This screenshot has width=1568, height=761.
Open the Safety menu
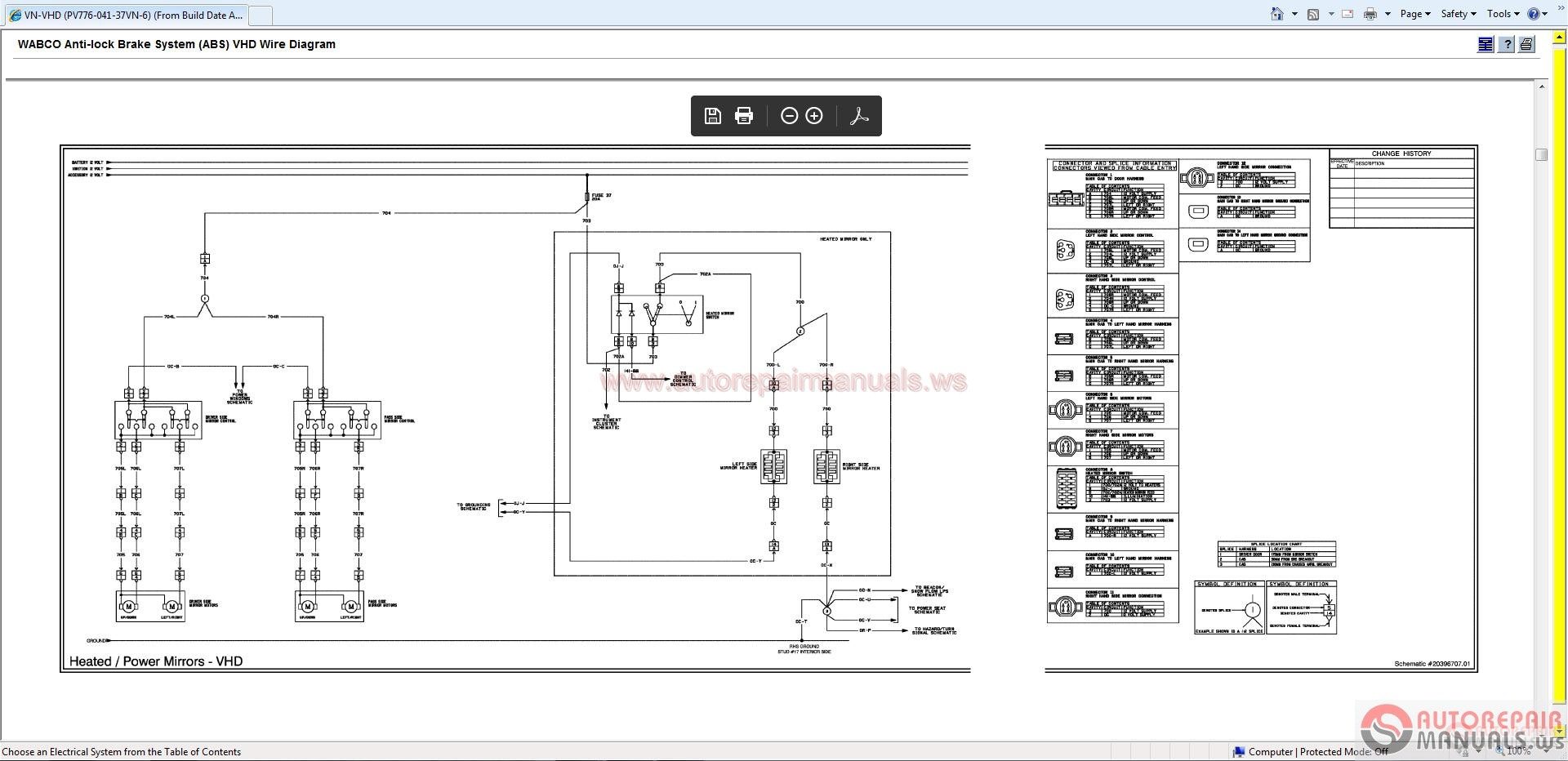point(1459,14)
